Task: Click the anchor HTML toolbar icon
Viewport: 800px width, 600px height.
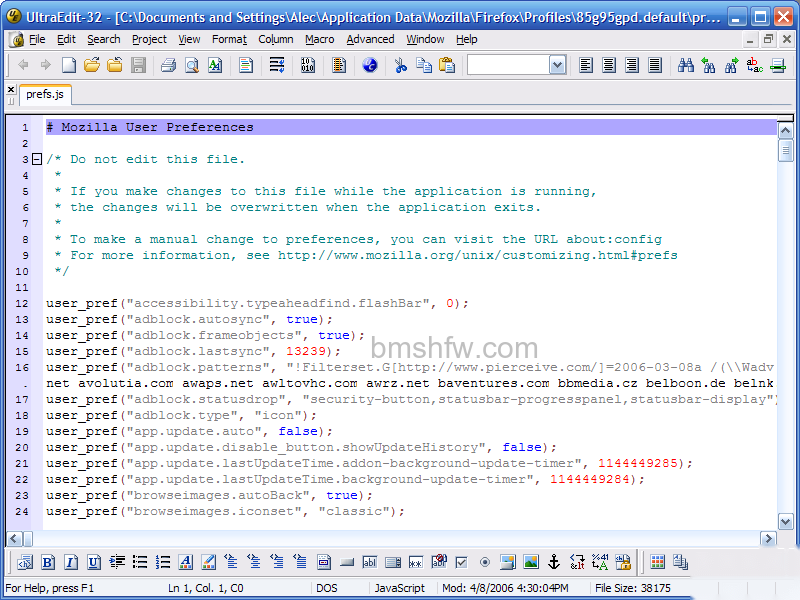Action: 554,562
